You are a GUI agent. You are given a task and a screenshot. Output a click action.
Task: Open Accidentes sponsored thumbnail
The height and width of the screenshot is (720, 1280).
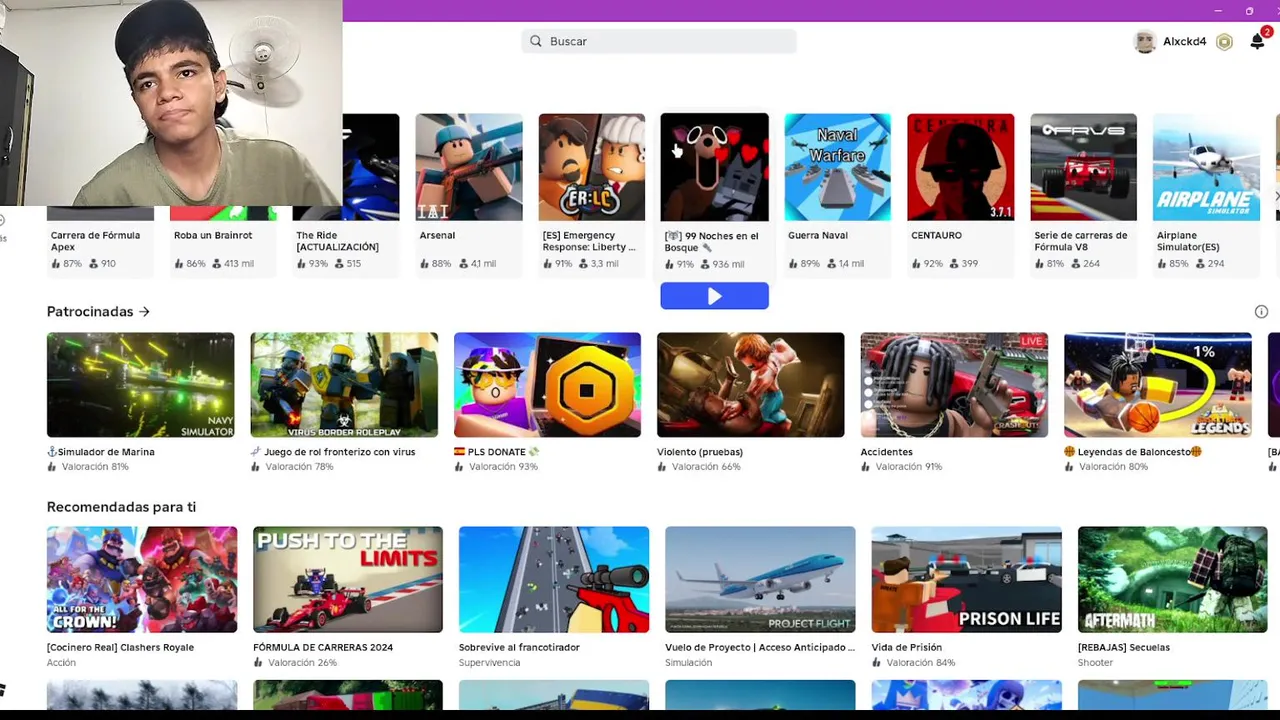955,385
